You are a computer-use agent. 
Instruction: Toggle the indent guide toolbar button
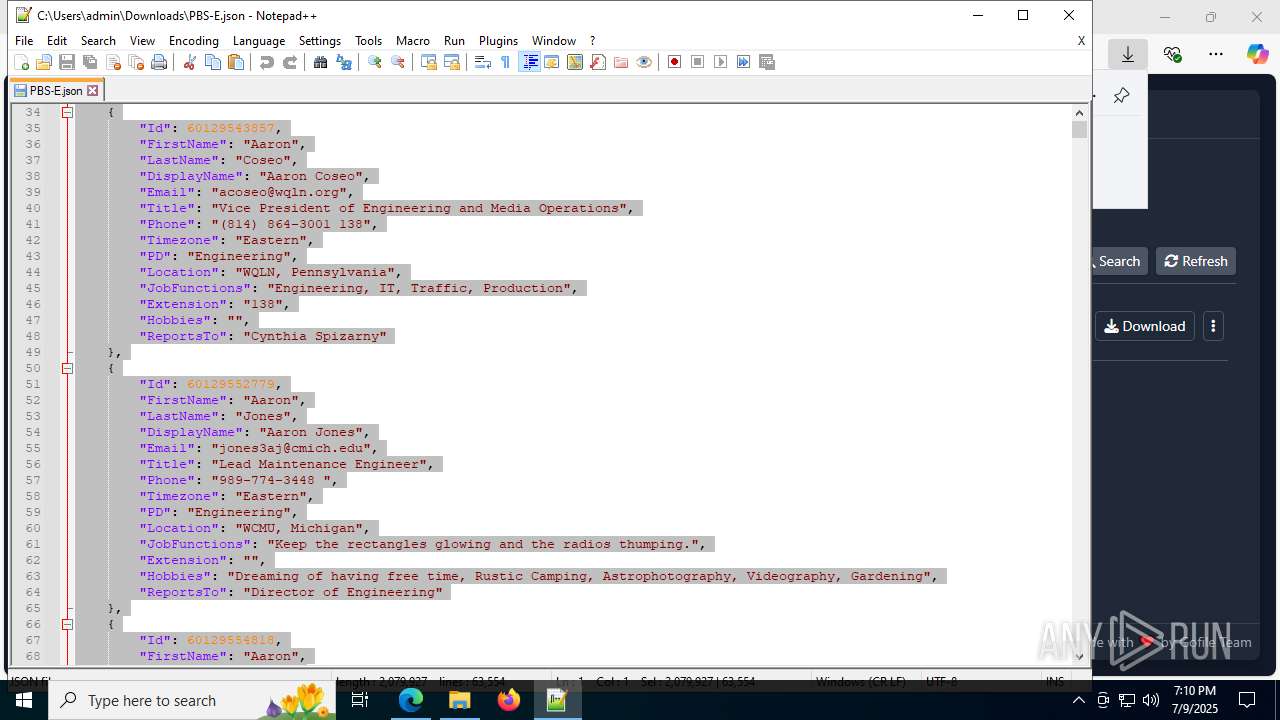tap(530, 62)
